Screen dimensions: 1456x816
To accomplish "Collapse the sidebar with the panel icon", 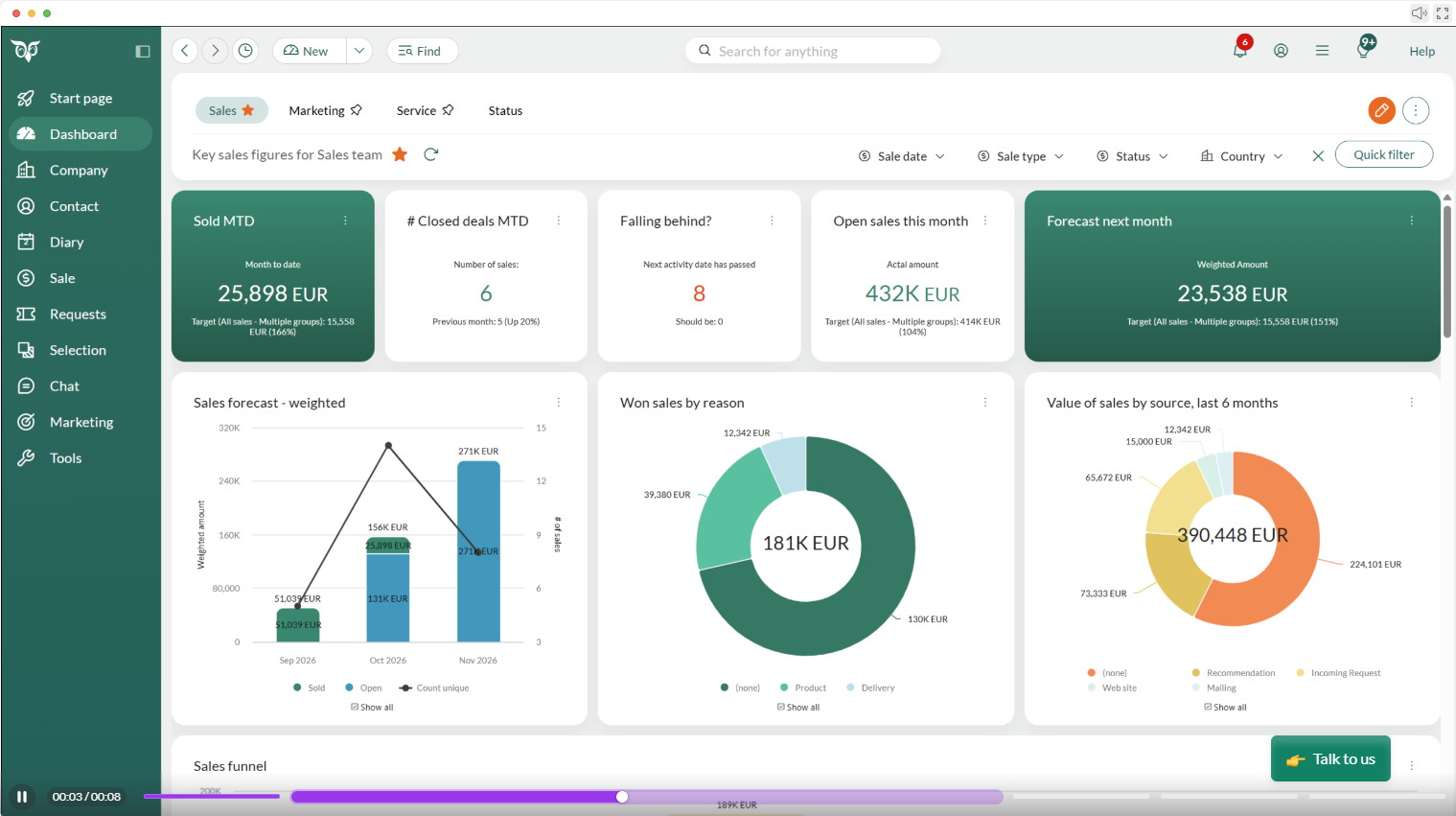I will pyautogui.click(x=143, y=52).
